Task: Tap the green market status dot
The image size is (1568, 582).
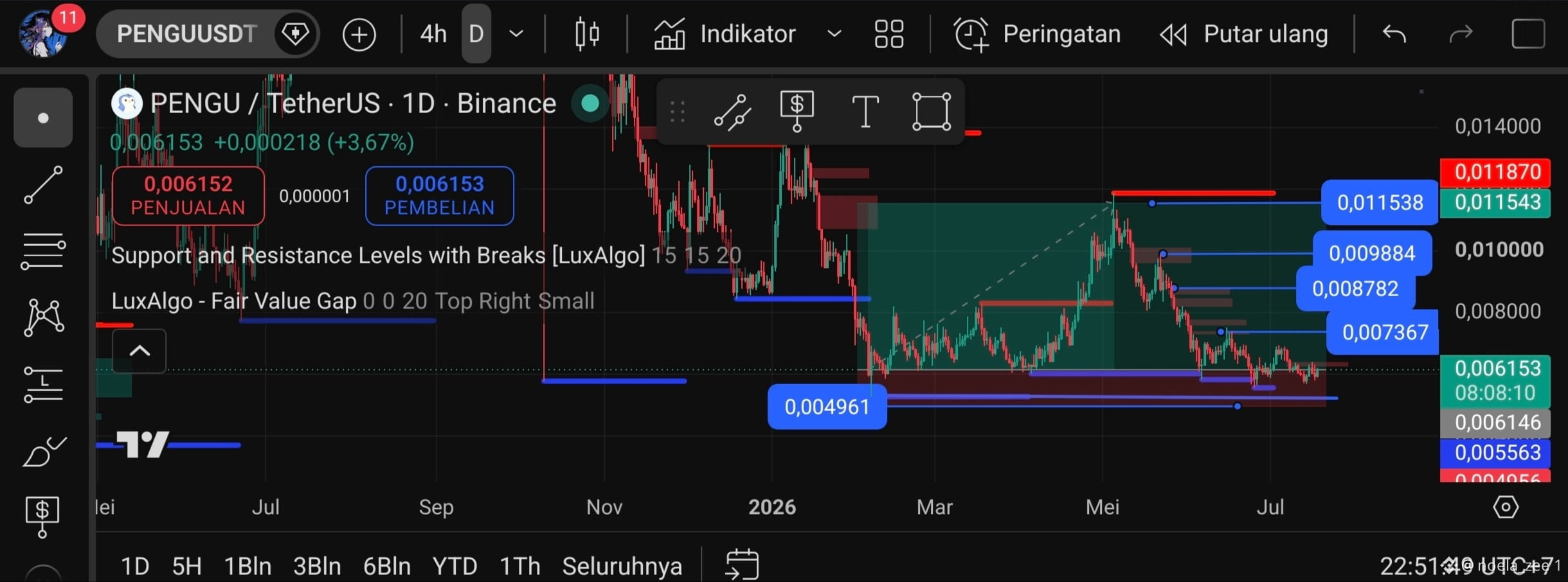Action: [590, 103]
